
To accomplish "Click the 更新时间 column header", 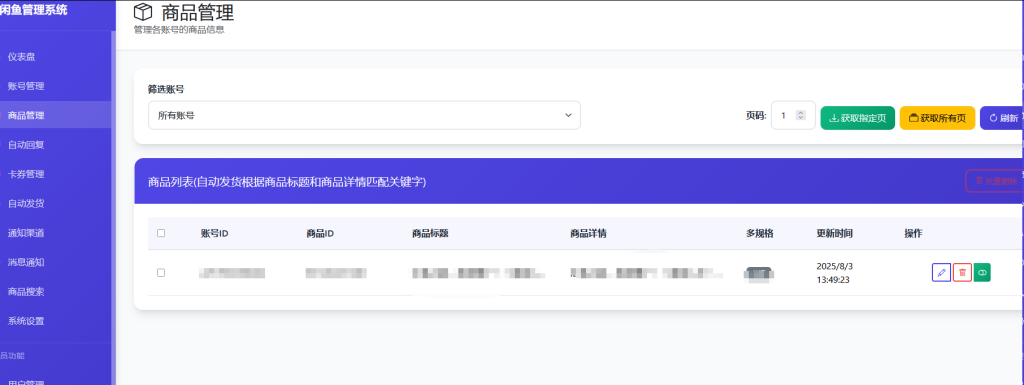I will tap(834, 233).
